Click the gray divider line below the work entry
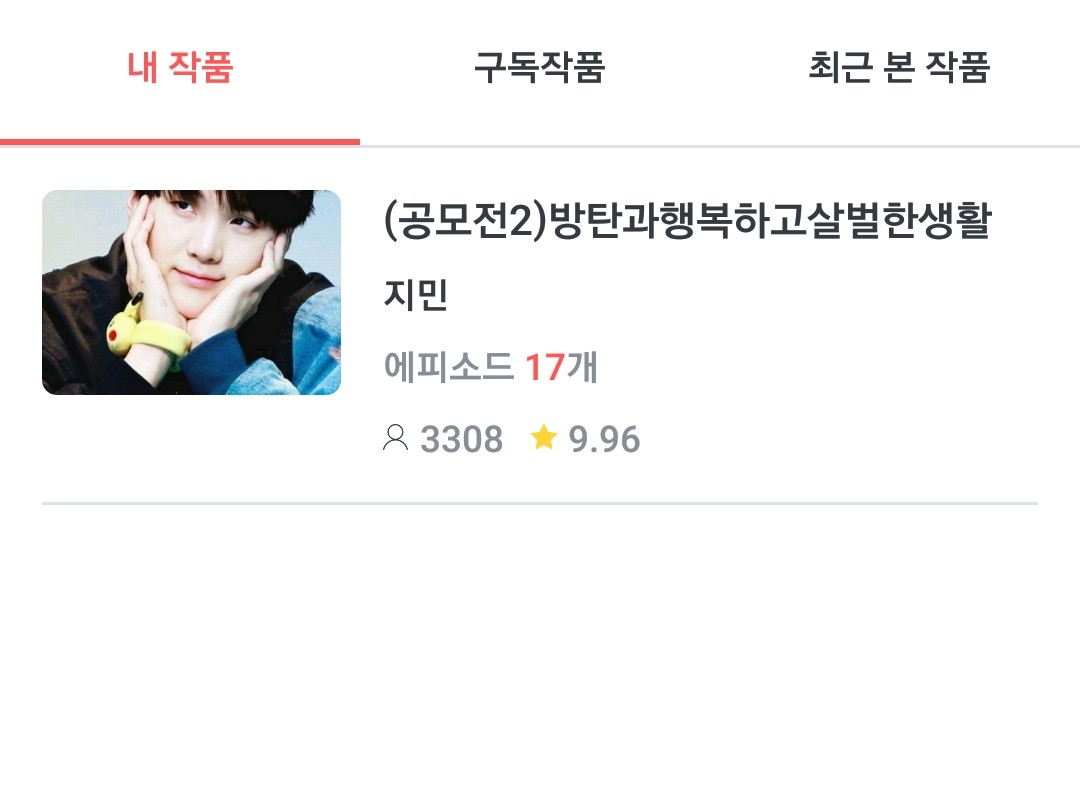Viewport: 1080px width, 810px height. point(540,503)
